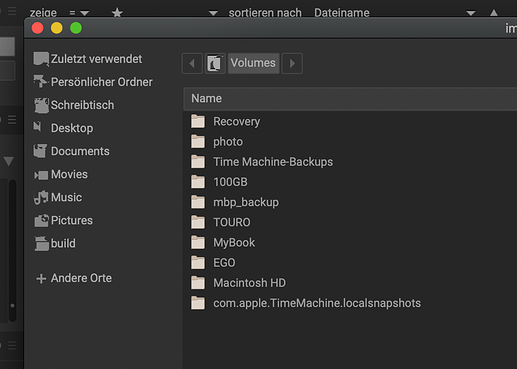Open Pictures sidebar location
This screenshot has height=369, width=517.
[x=63, y=220]
